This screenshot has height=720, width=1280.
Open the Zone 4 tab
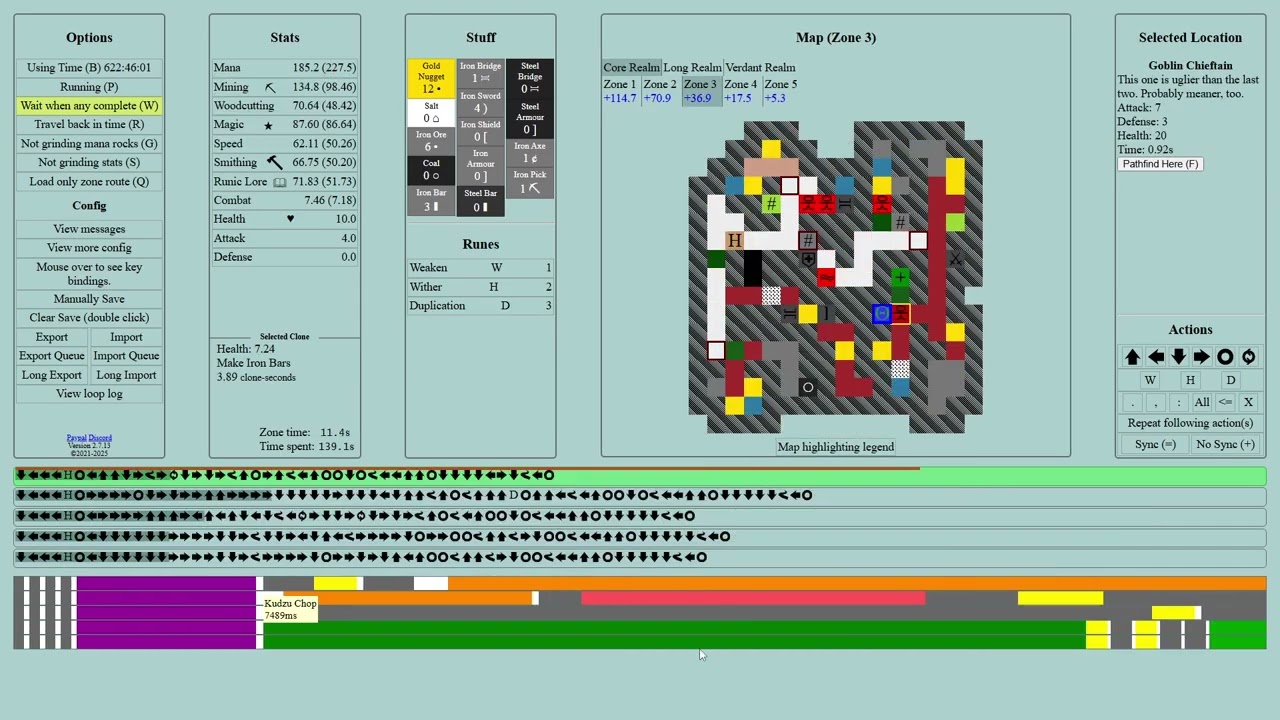(x=740, y=91)
